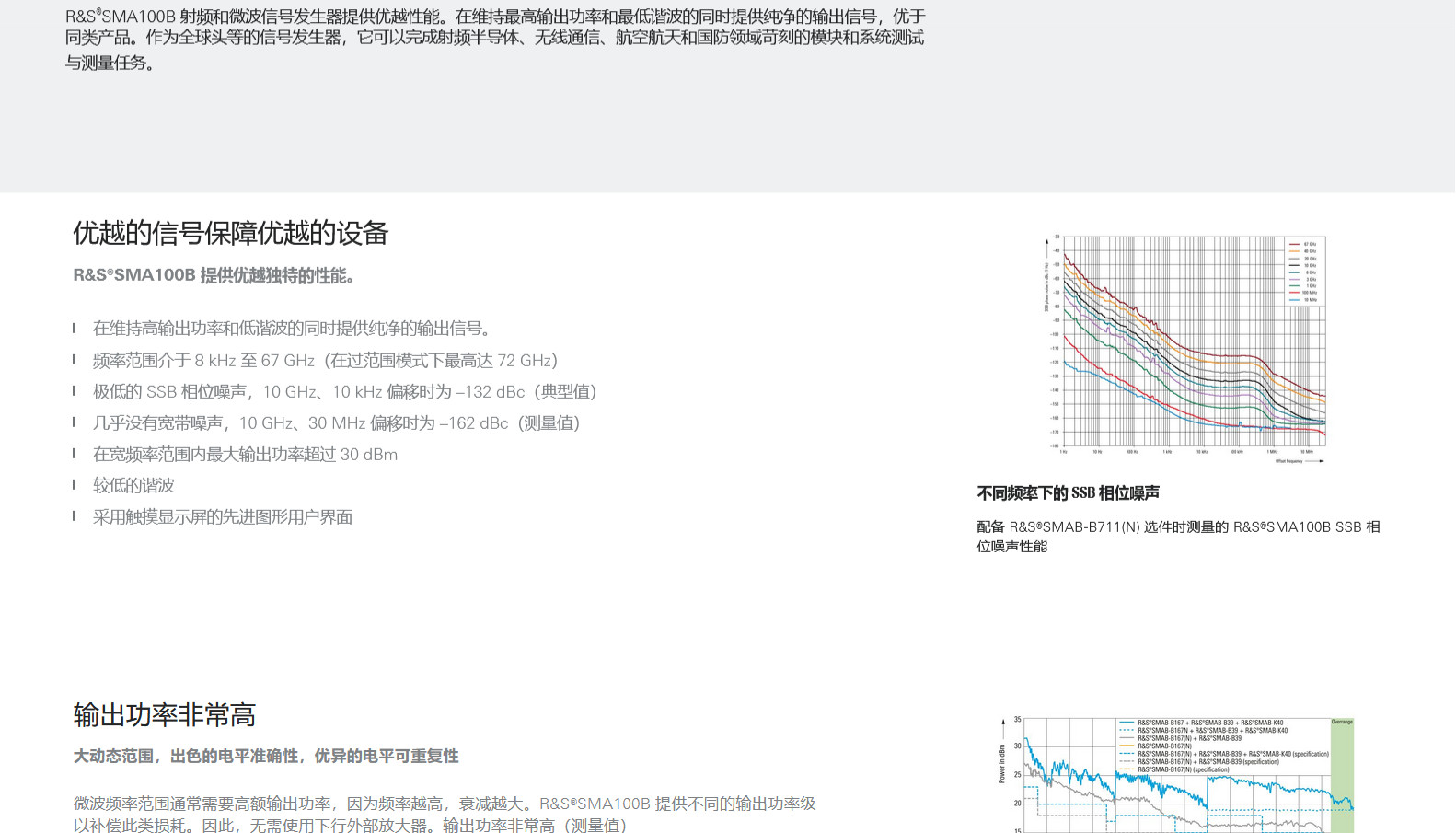Select the bullet mentioning –132 dBc SSB phase noise
The width and height of the screenshot is (1456, 833).
pos(344,392)
